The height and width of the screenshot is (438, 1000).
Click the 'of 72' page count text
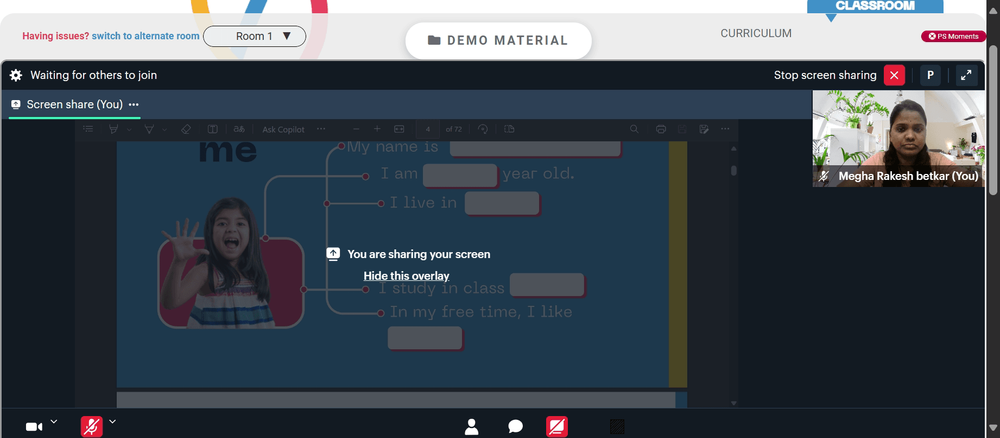click(x=453, y=129)
